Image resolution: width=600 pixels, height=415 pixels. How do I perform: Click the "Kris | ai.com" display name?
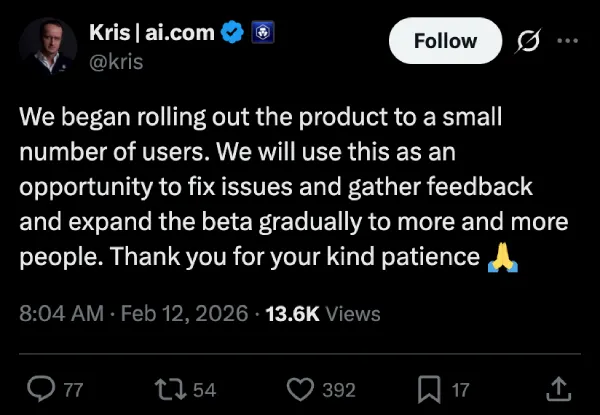pyautogui.click(x=151, y=32)
